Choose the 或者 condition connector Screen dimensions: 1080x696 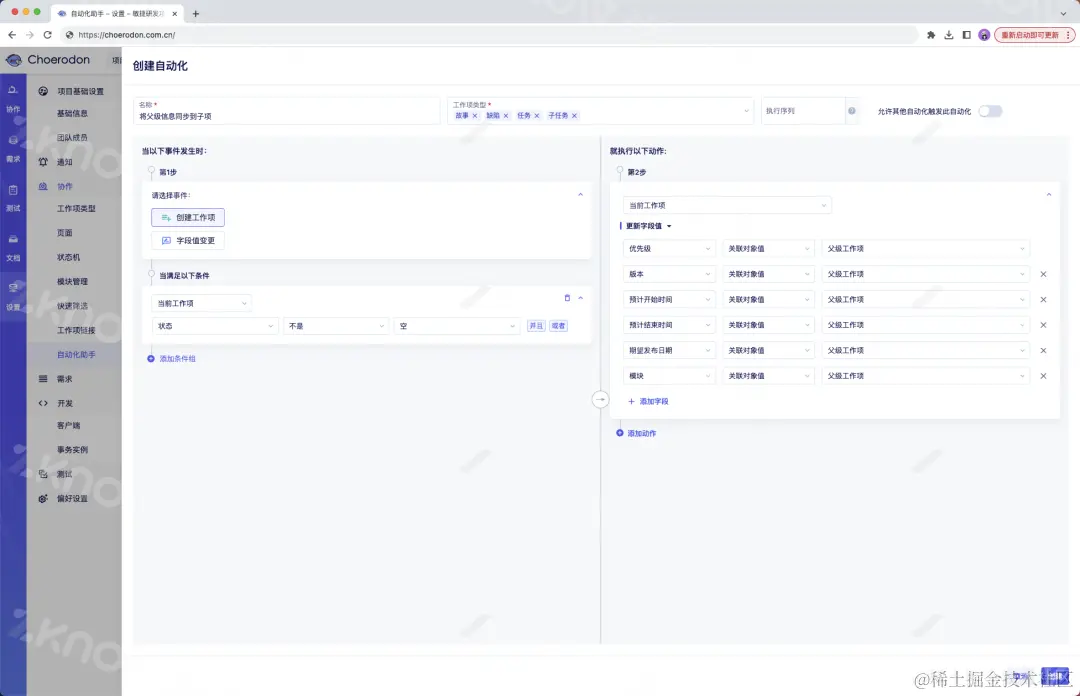pyautogui.click(x=559, y=326)
